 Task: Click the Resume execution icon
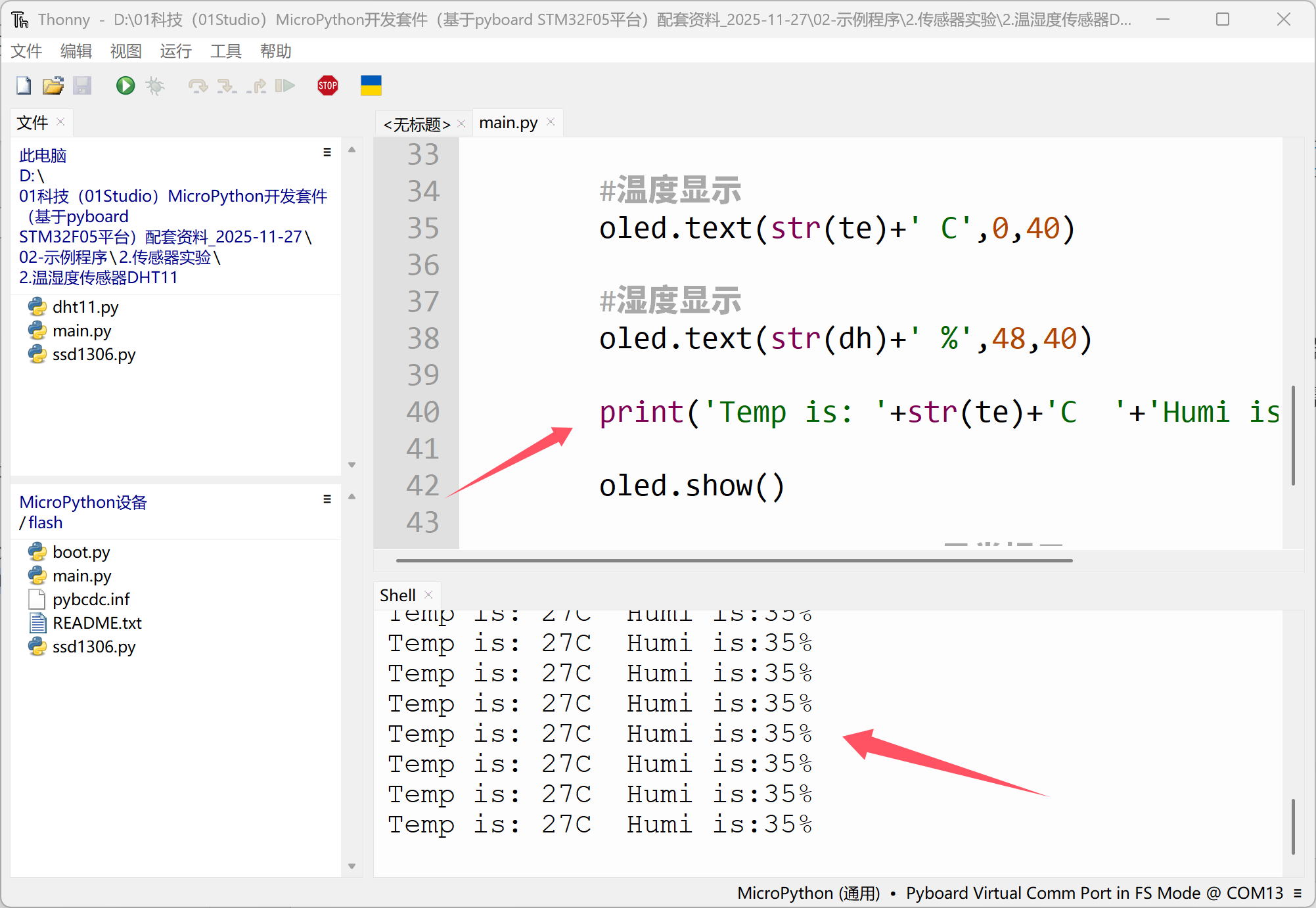[284, 86]
